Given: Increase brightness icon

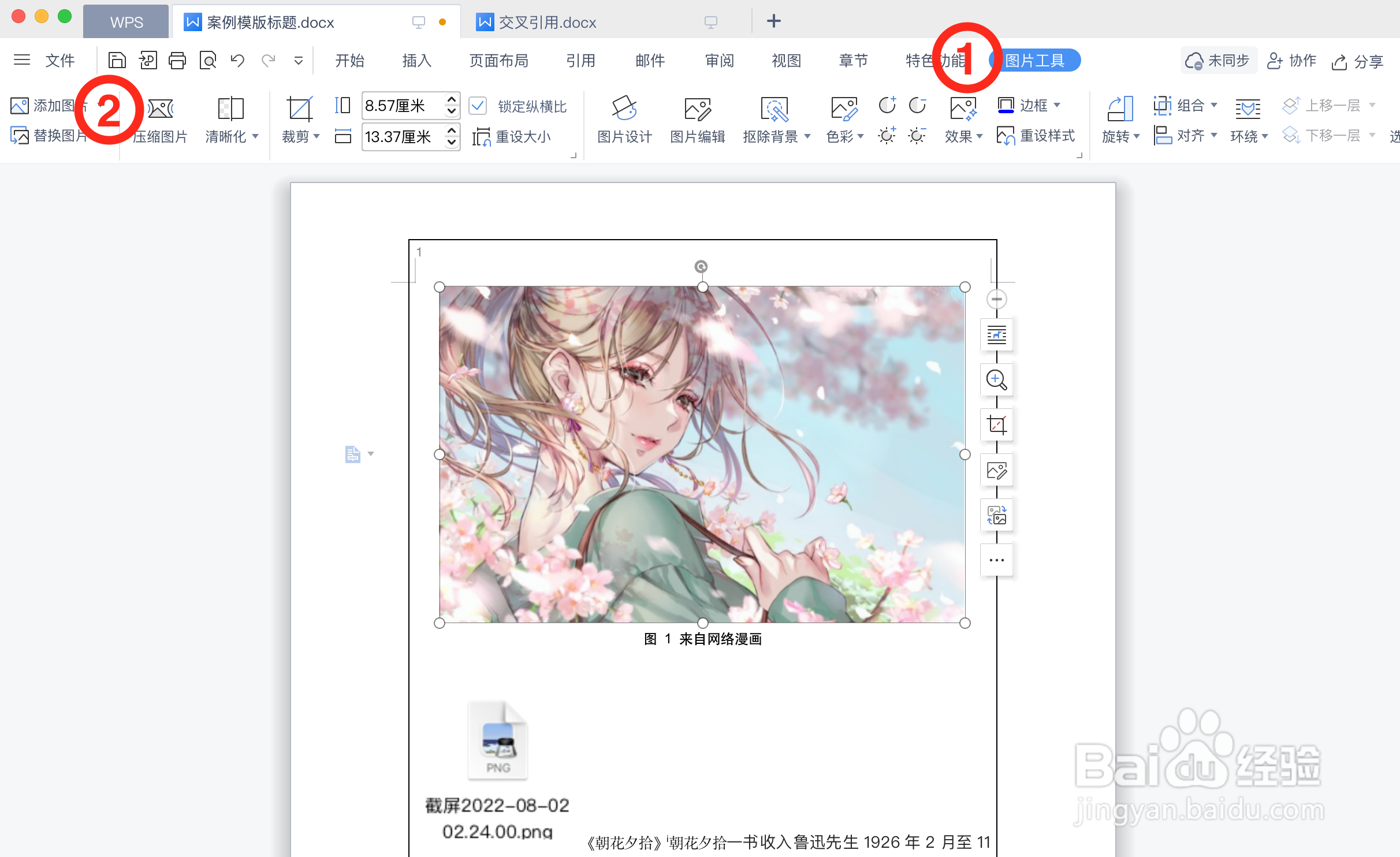Looking at the screenshot, I should 887,136.
